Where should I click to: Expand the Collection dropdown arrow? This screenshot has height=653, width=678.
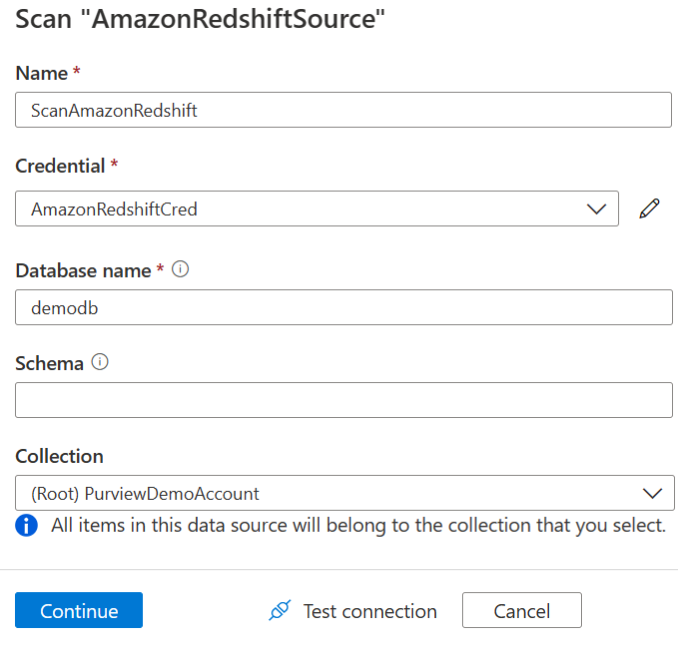[652, 493]
